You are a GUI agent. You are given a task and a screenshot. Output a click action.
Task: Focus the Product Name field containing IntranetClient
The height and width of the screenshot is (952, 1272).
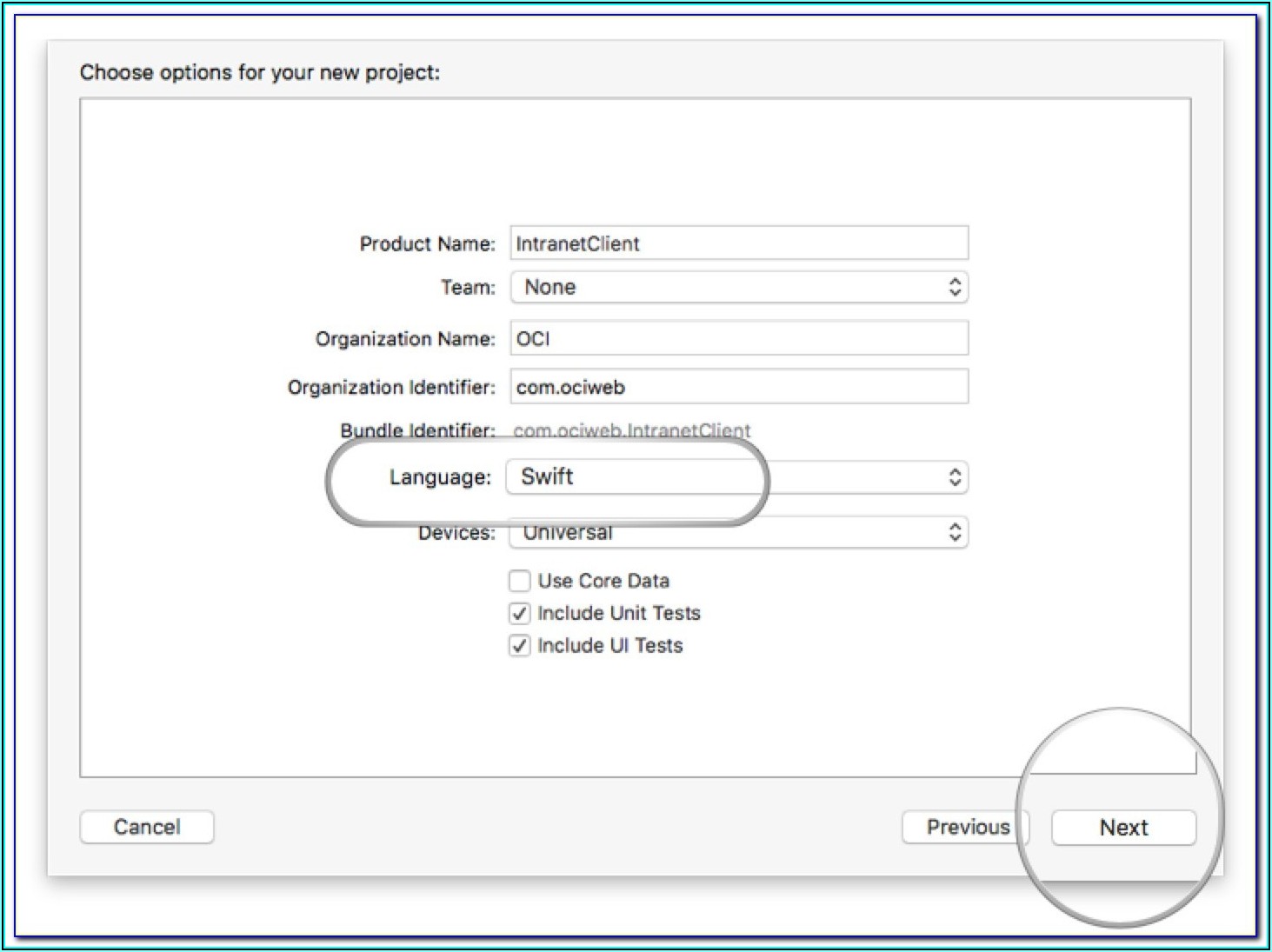(x=739, y=243)
